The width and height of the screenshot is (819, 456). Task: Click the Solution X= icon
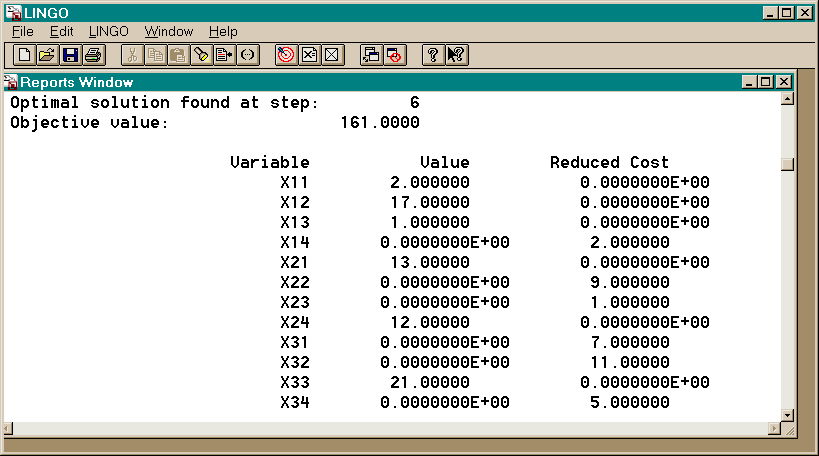(309, 55)
